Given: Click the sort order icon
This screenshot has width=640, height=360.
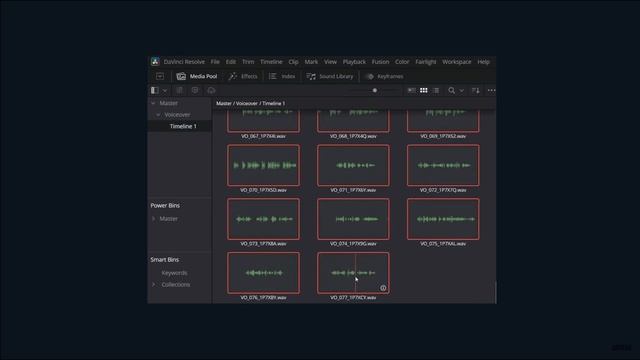Looking at the screenshot, I should (x=476, y=90).
